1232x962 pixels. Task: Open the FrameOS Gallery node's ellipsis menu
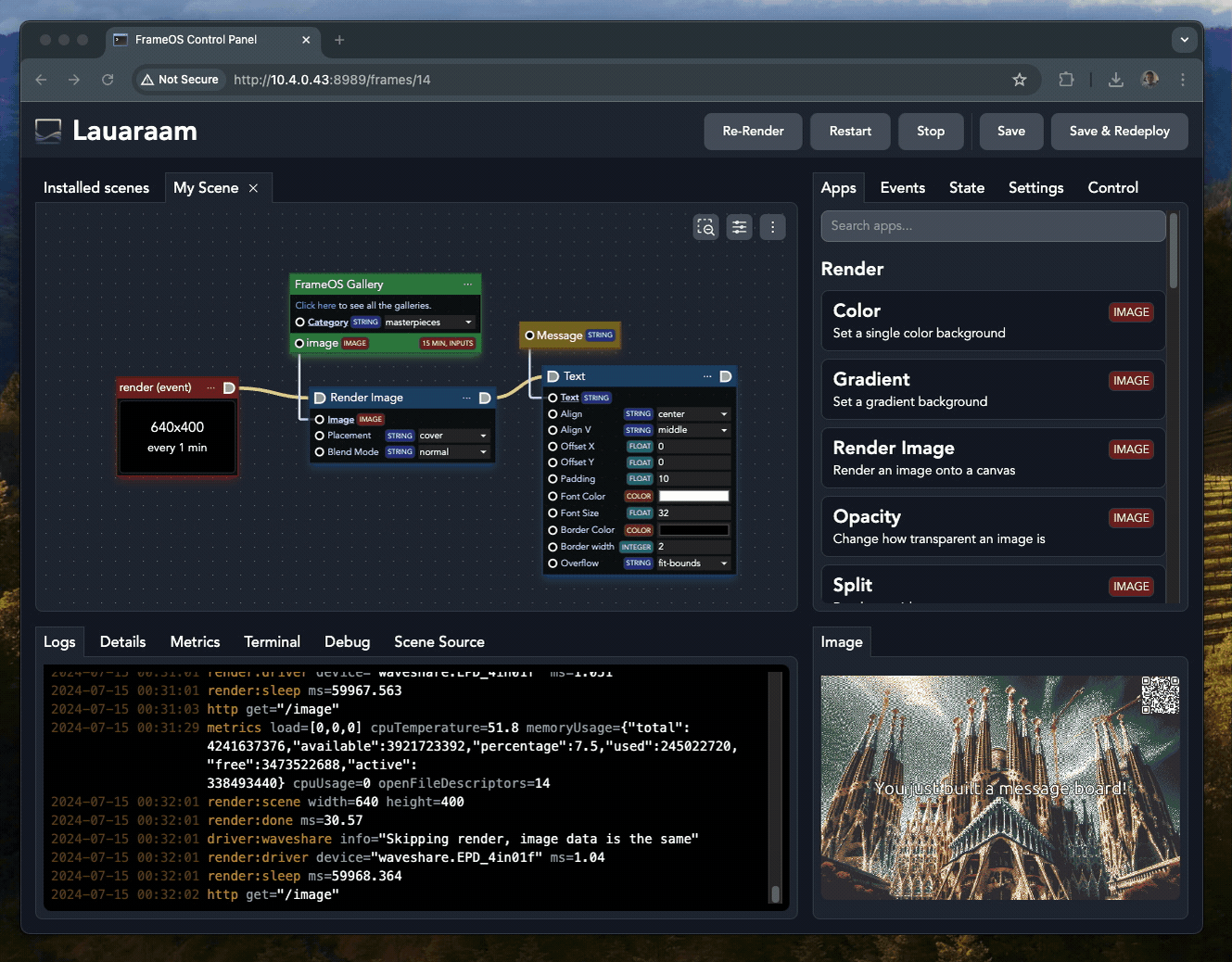coord(467,285)
